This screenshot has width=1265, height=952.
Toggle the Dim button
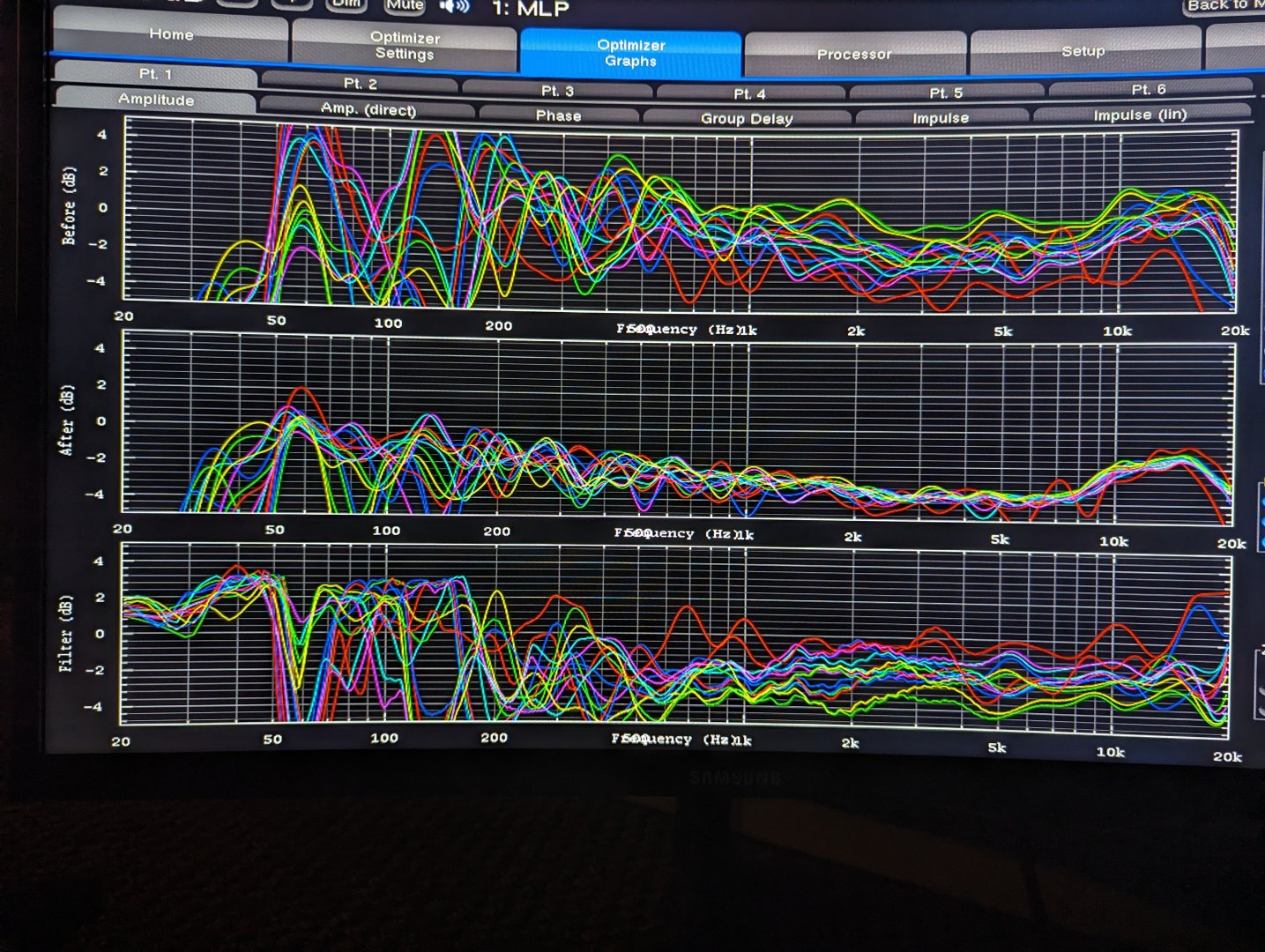(347, 4)
